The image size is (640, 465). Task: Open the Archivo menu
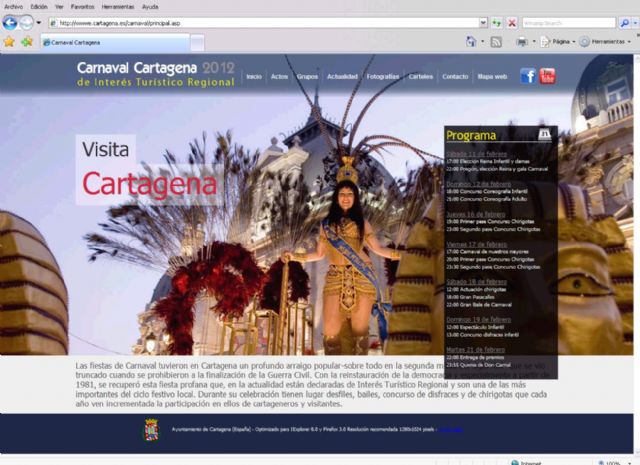click(14, 6)
